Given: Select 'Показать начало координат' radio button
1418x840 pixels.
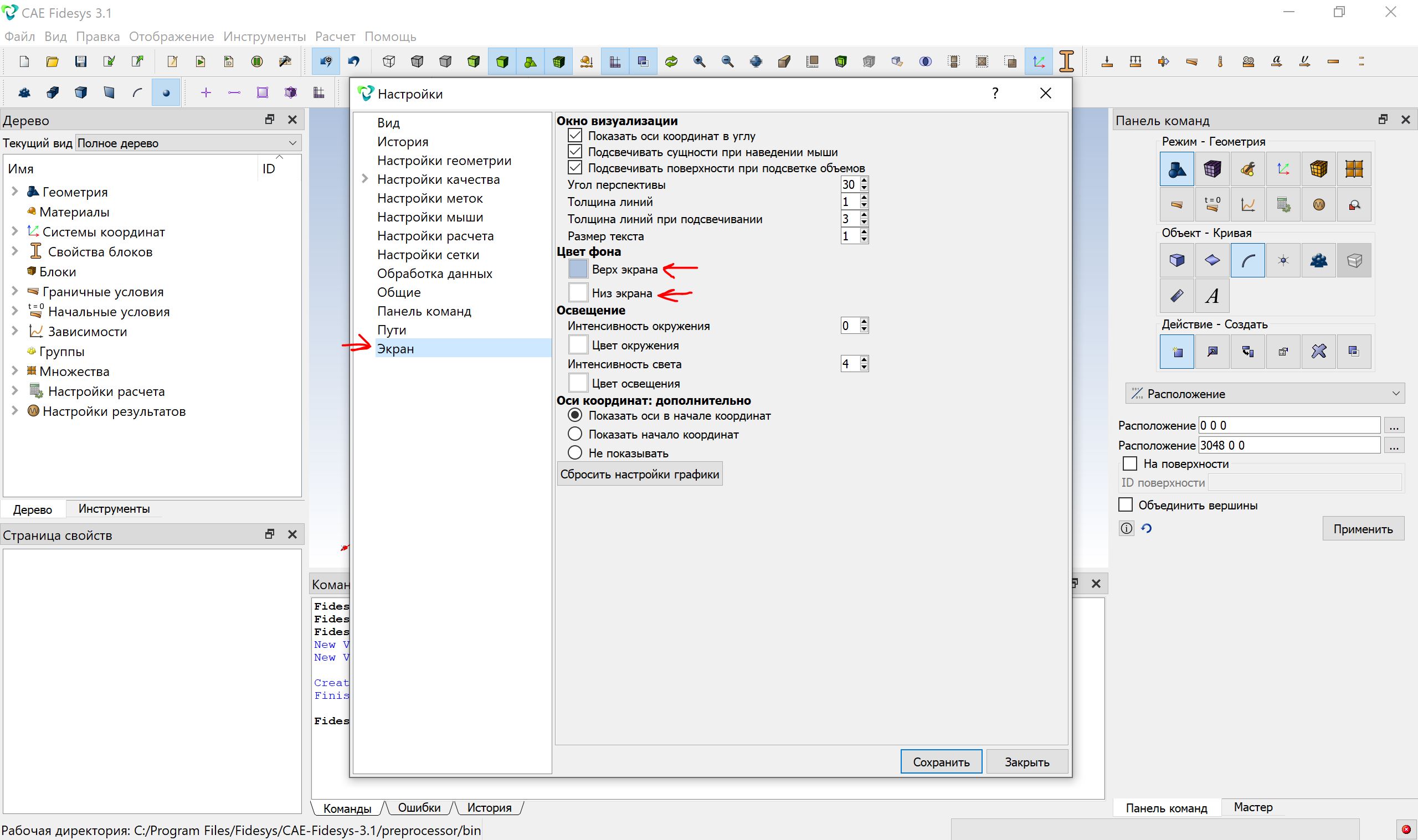Looking at the screenshot, I should [574, 434].
